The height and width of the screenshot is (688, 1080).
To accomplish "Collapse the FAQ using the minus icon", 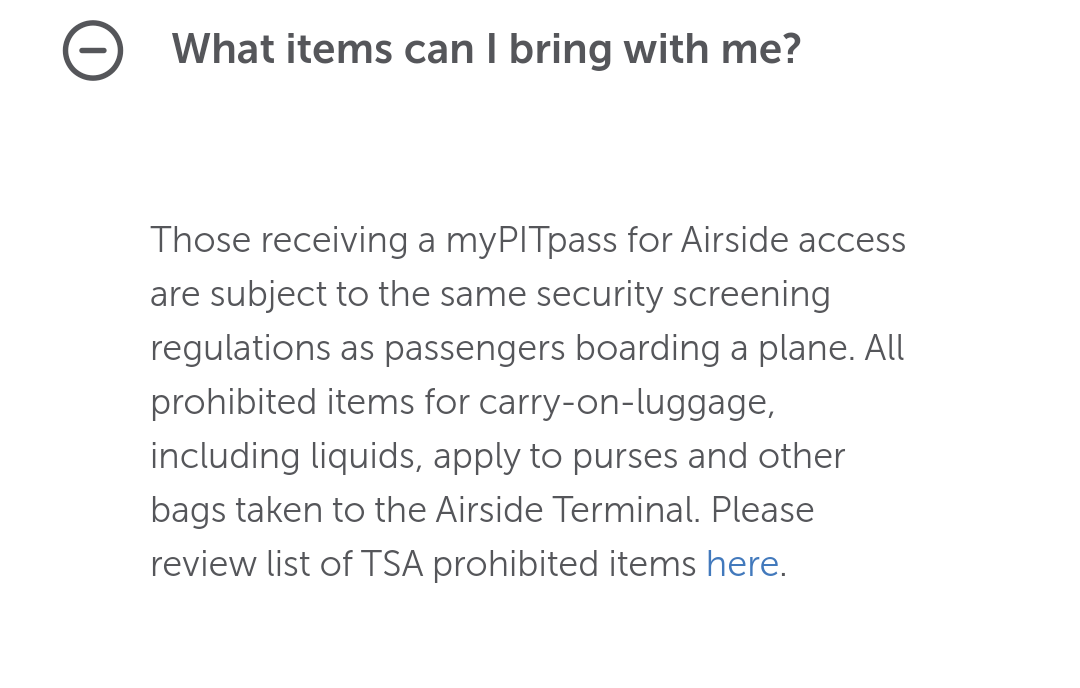I will click(x=93, y=50).
